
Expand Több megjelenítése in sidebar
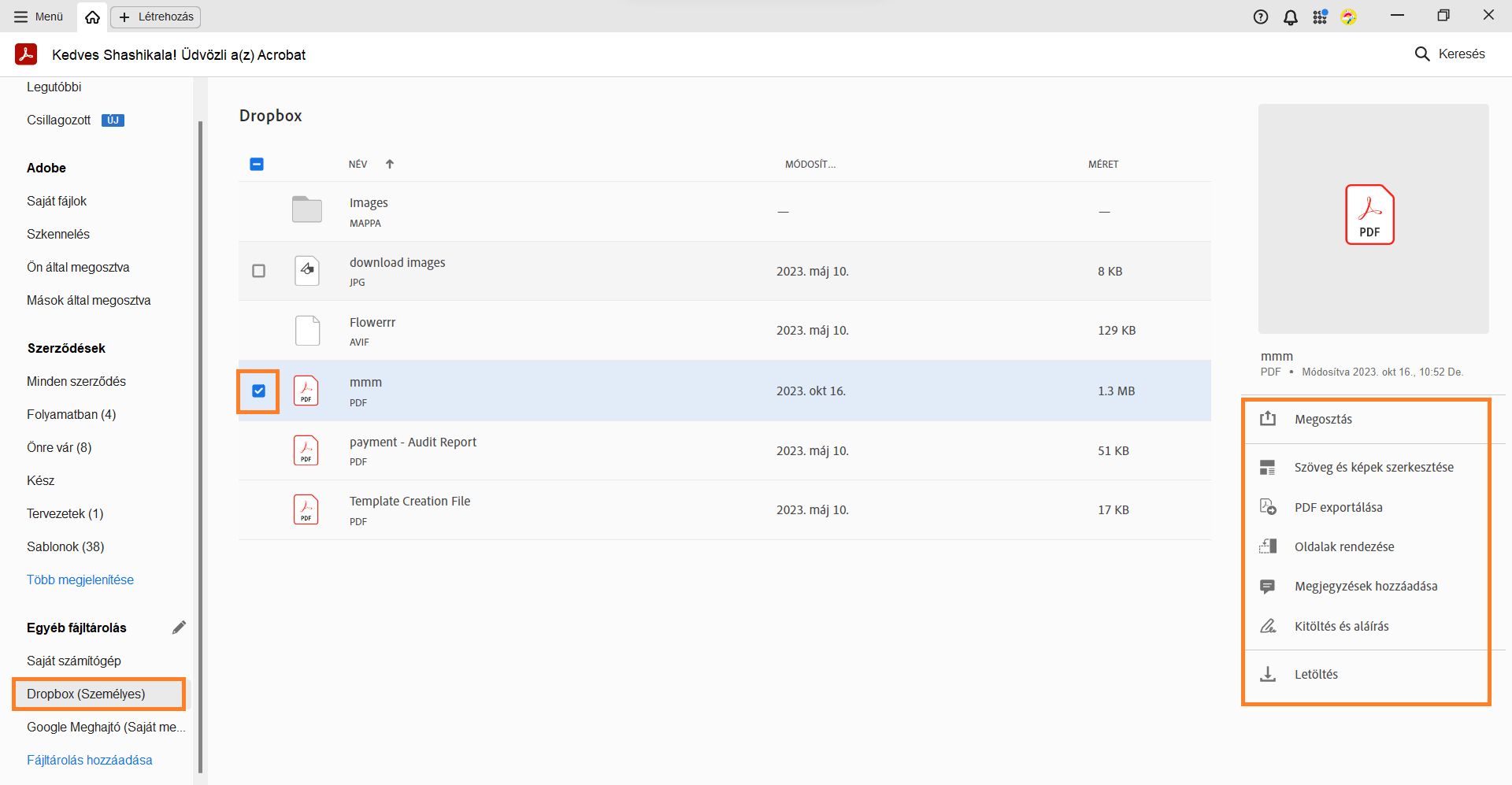coord(80,579)
